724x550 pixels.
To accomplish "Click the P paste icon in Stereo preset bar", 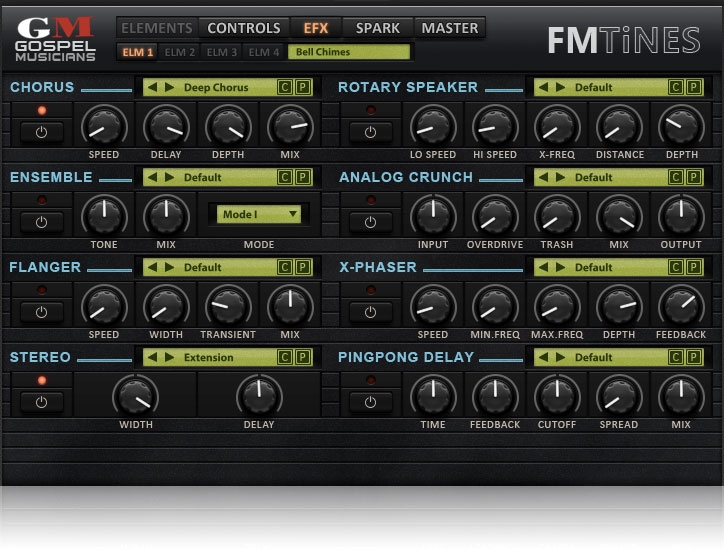I will tap(303, 357).
